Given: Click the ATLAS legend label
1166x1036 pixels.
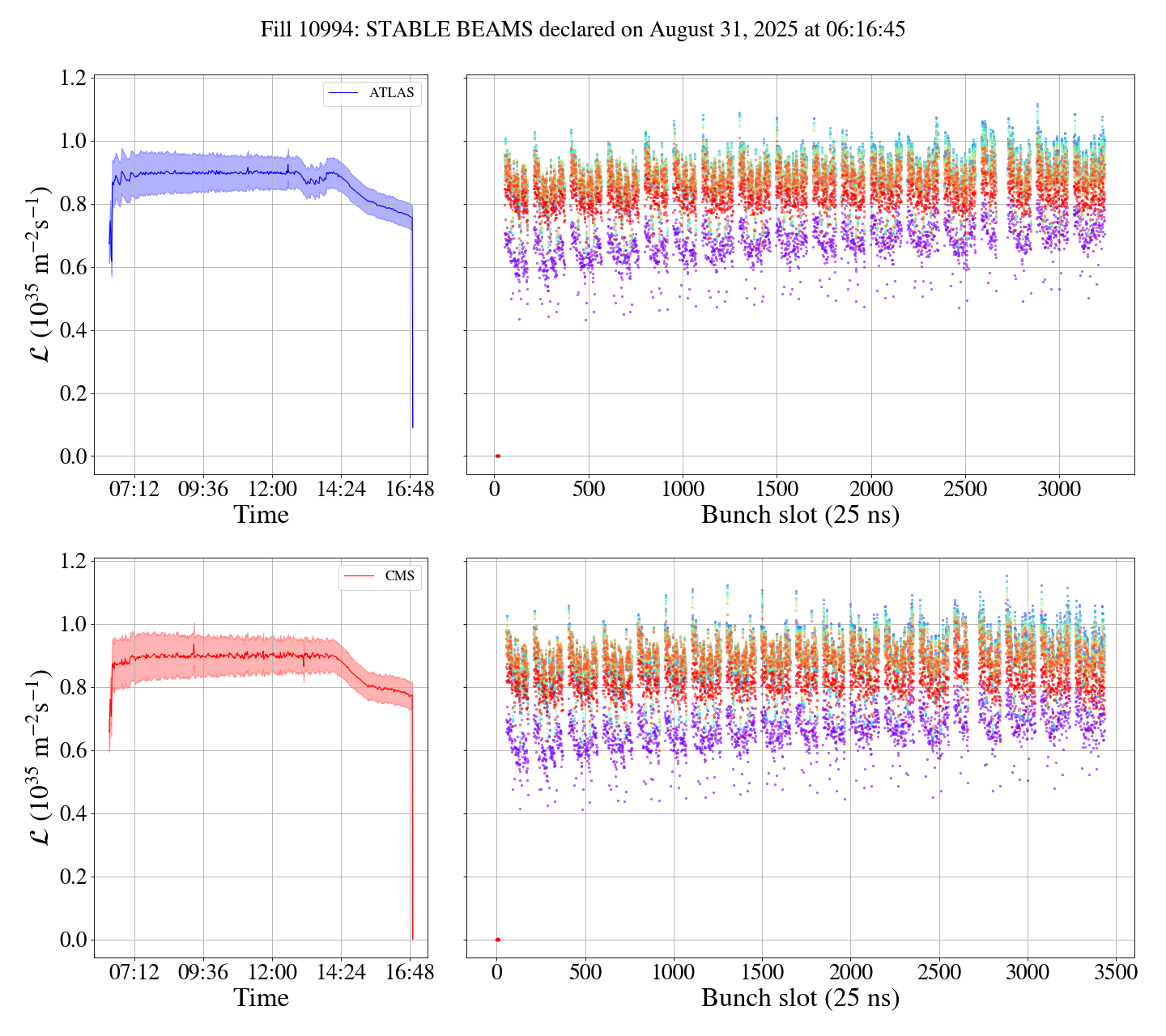Looking at the screenshot, I should click(x=391, y=93).
